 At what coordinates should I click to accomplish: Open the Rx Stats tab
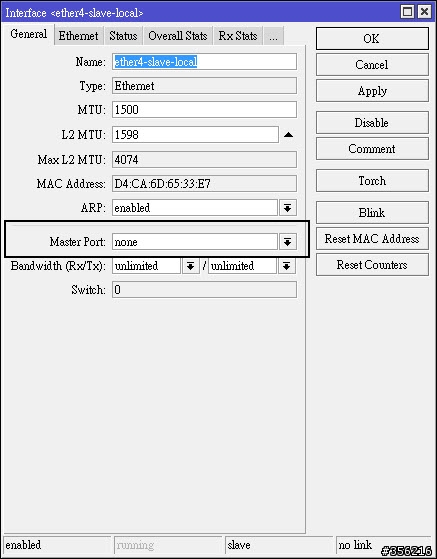coord(238,36)
